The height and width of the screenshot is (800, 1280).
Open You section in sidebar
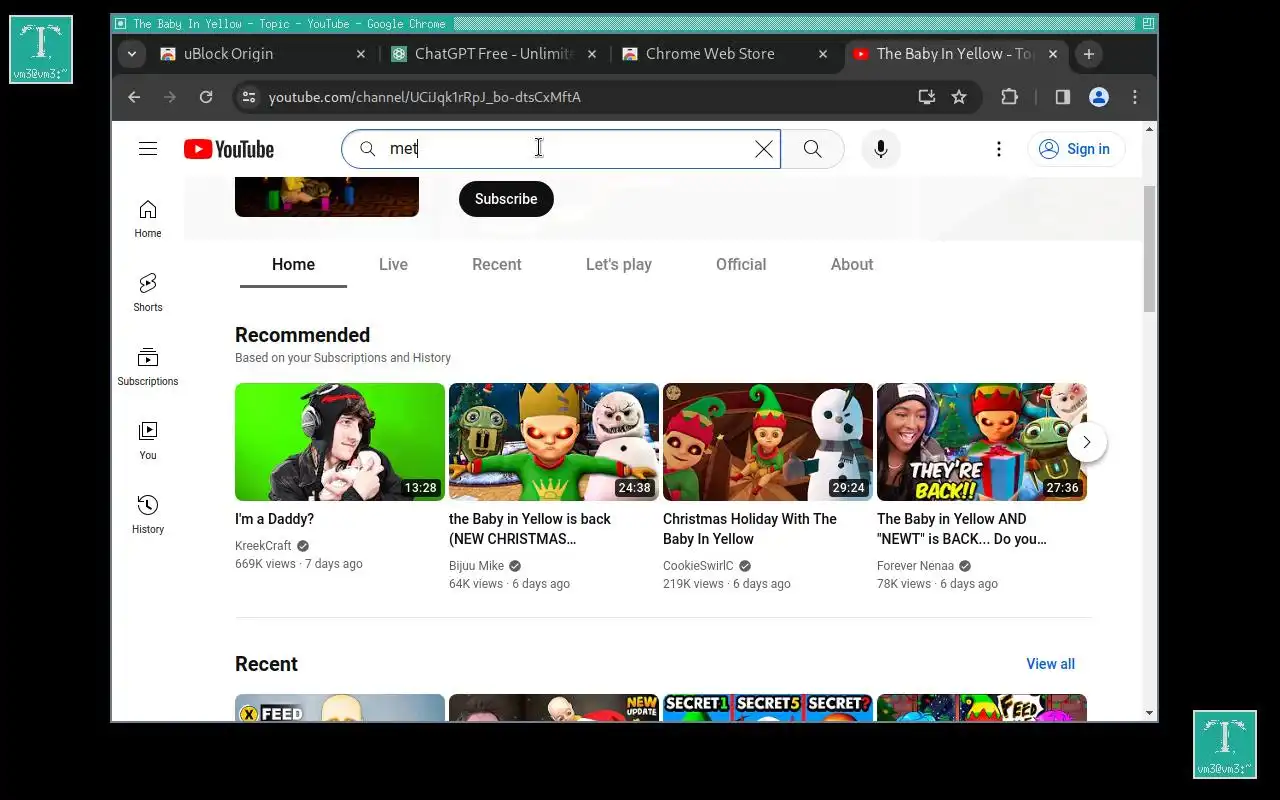(148, 441)
